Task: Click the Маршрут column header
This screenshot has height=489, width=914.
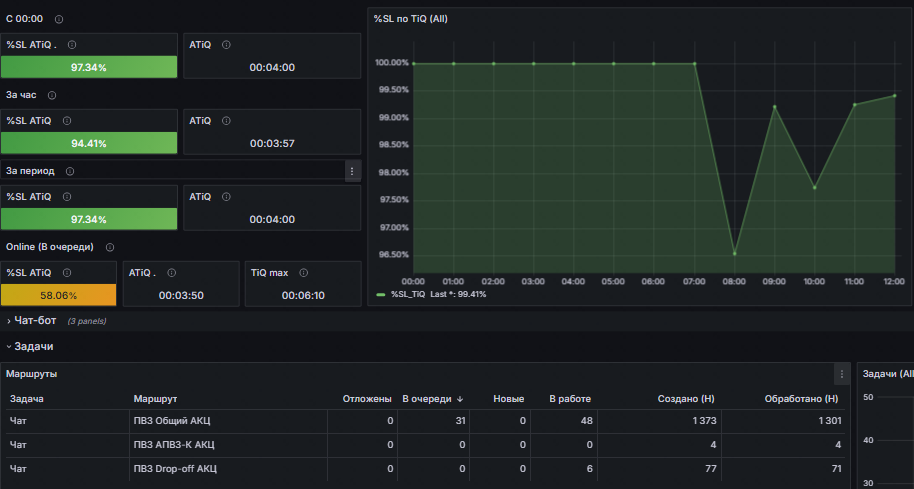Action: tap(155, 399)
